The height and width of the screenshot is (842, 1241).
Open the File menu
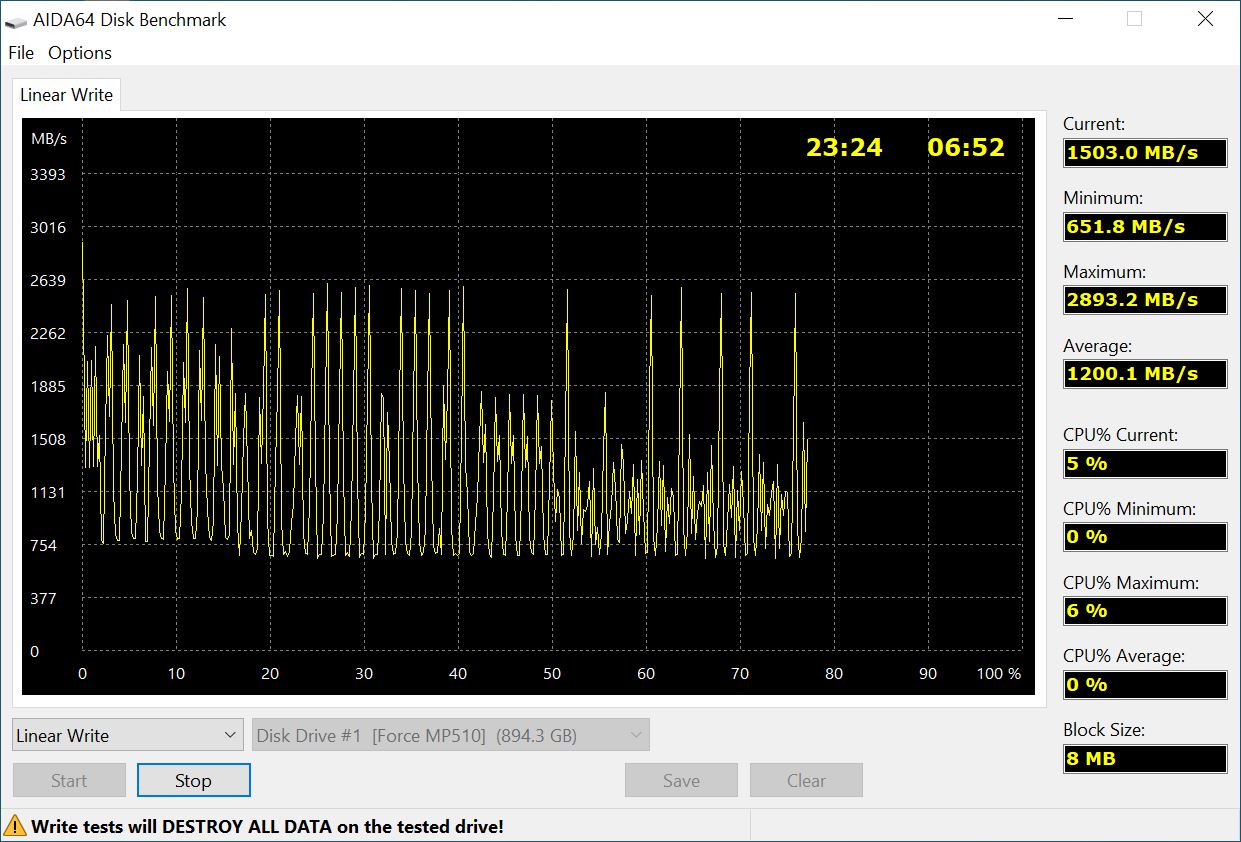(19, 53)
